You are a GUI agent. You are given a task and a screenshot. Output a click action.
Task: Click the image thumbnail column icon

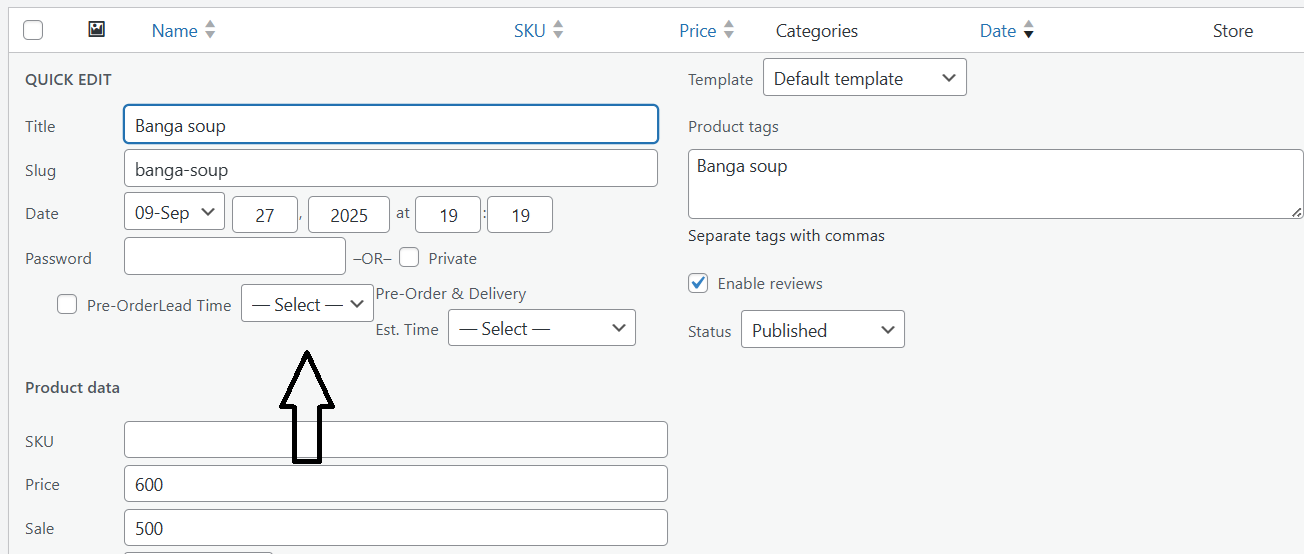click(96, 30)
